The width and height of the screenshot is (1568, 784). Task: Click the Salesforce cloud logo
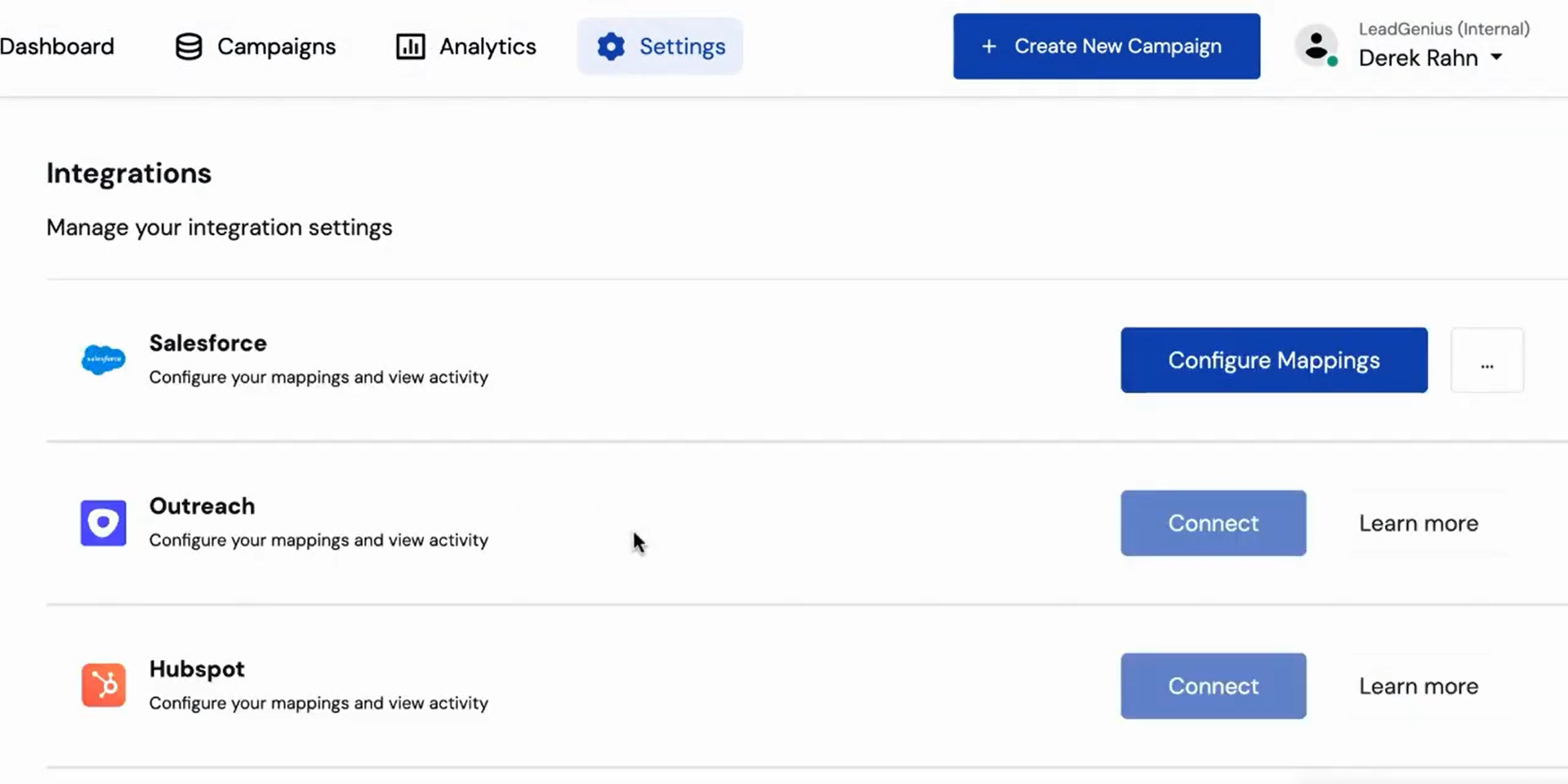click(104, 359)
